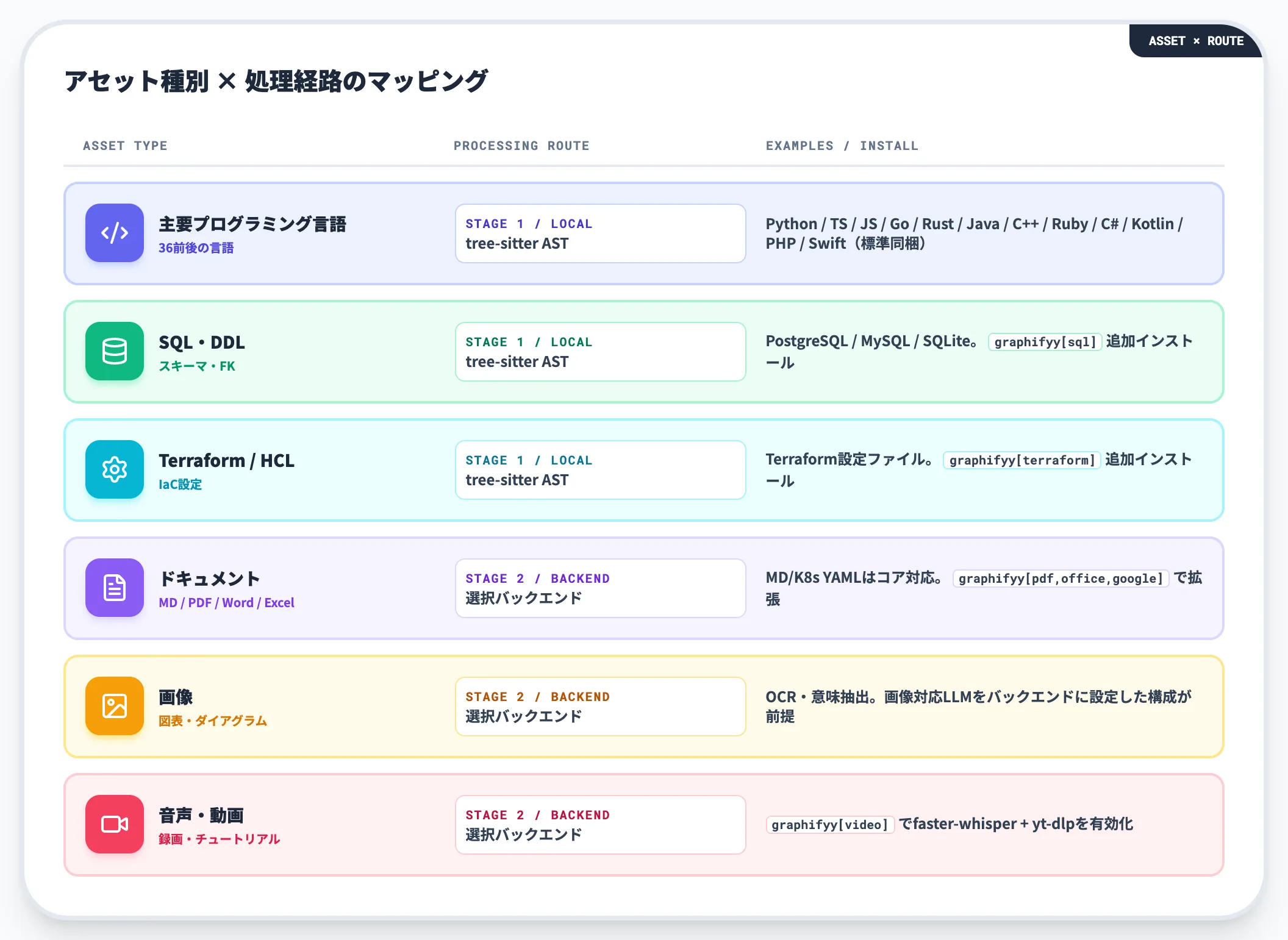Click the purple document icon for ドキュメント
1288x940 pixels.
pos(115,588)
